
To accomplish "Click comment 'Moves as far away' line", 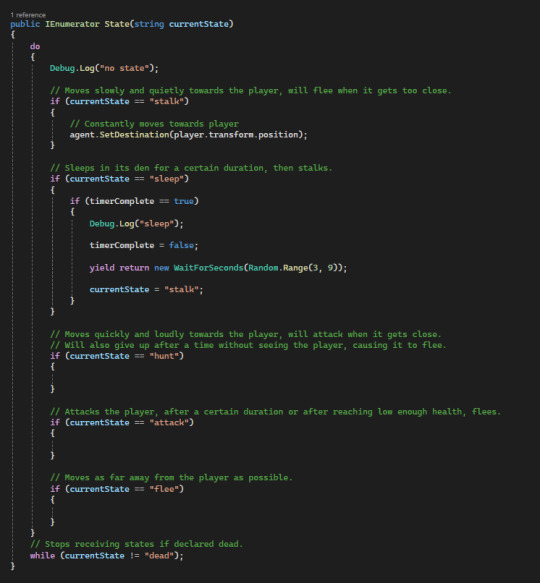I will 171,478.
